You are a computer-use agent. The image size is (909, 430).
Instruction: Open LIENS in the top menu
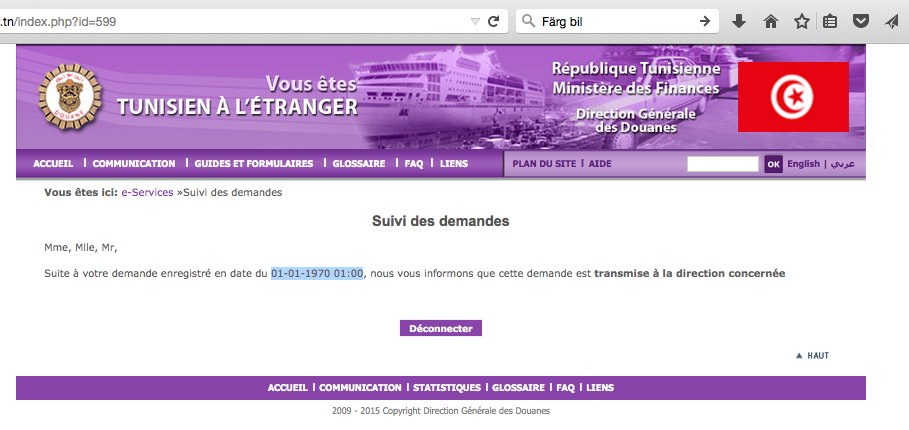pyautogui.click(x=454, y=164)
